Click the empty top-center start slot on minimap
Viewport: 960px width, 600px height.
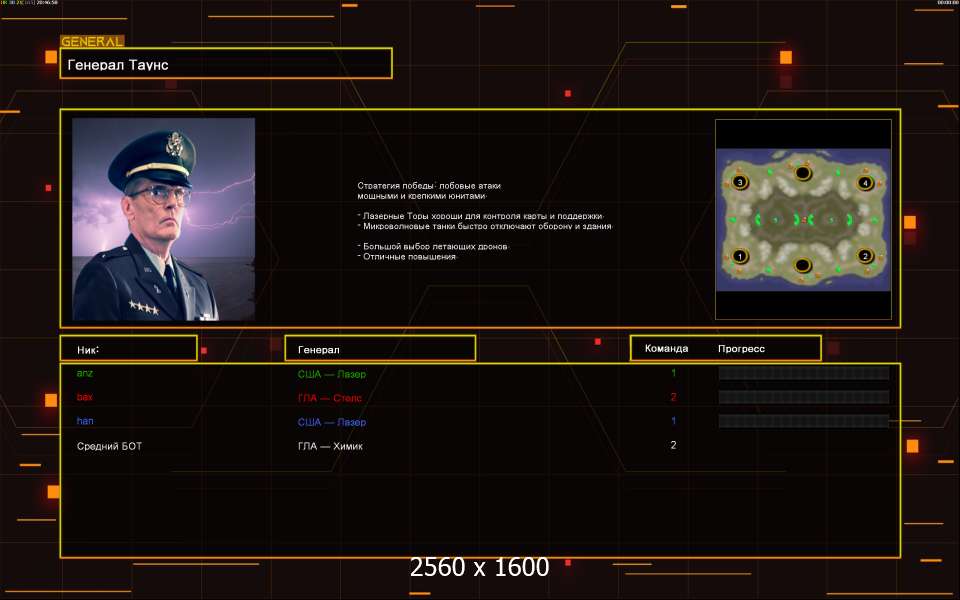tap(802, 174)
